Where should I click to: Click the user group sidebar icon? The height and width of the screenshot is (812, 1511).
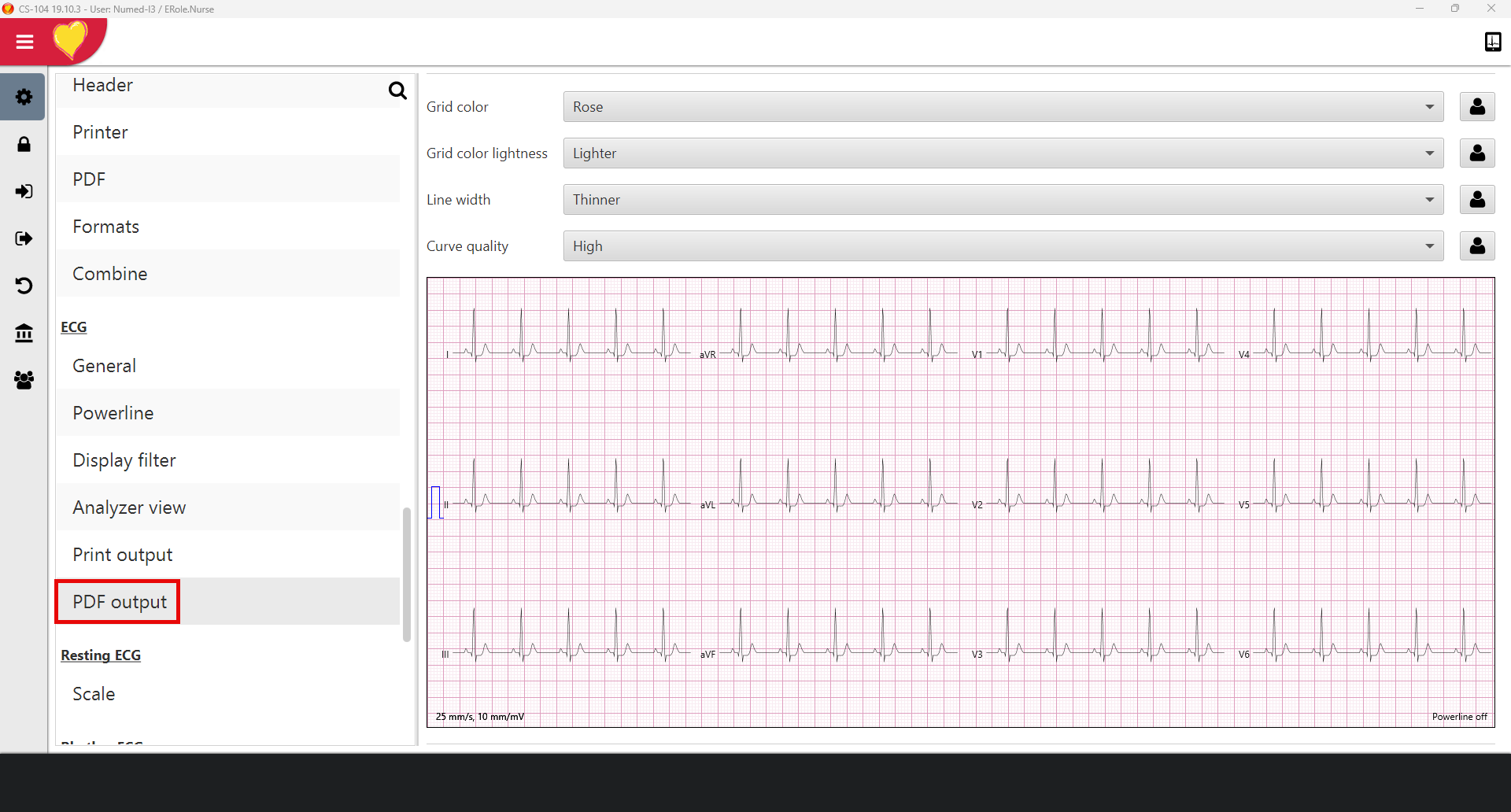point(24,380)
